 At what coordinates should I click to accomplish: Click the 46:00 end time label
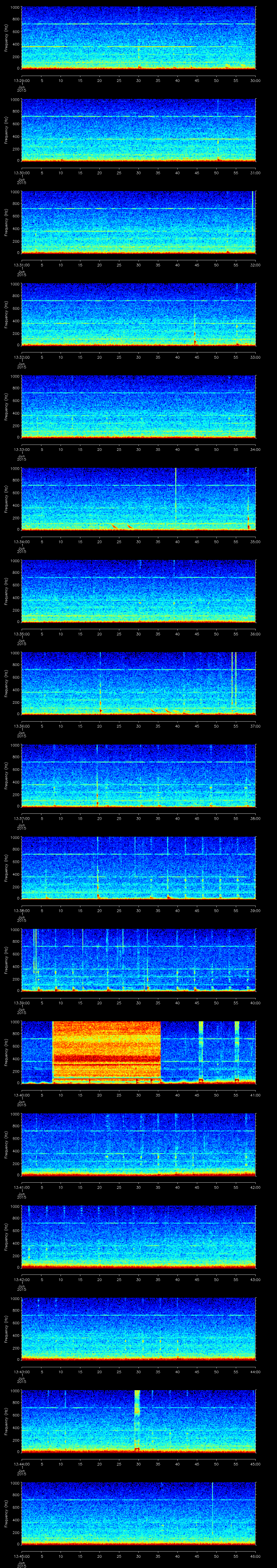255,1557
